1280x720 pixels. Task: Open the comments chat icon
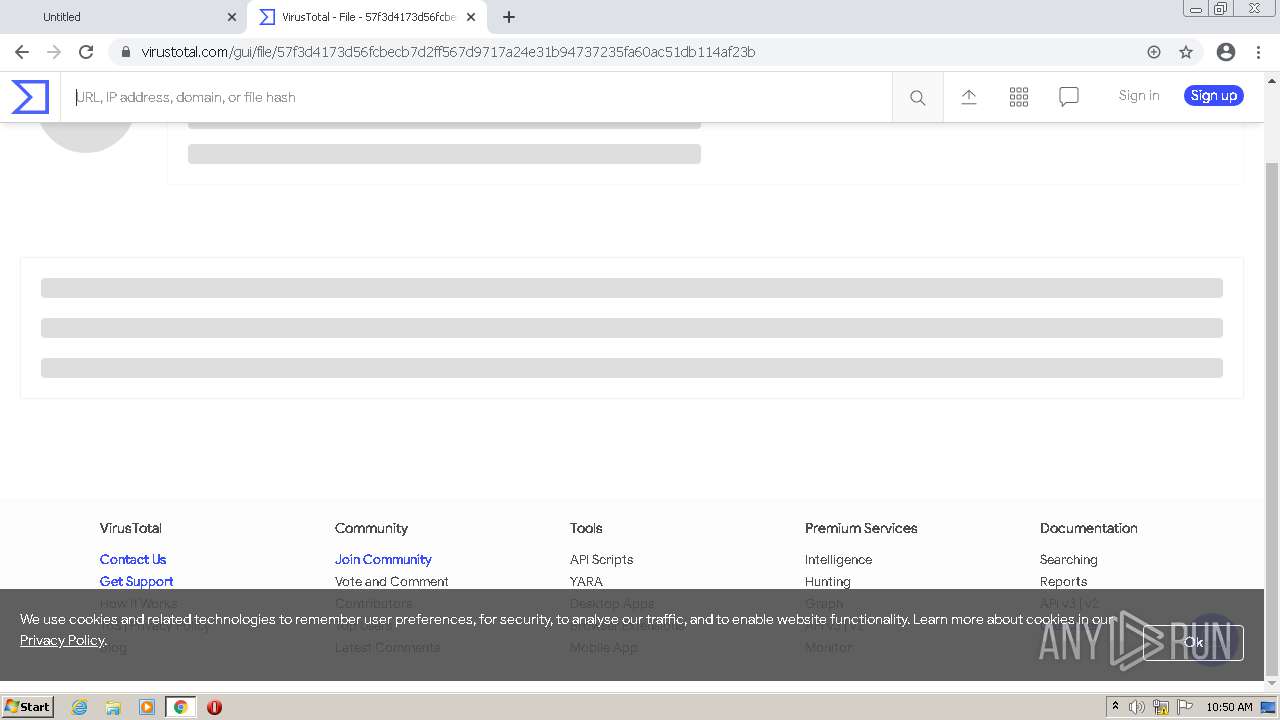click(1069, 97)
